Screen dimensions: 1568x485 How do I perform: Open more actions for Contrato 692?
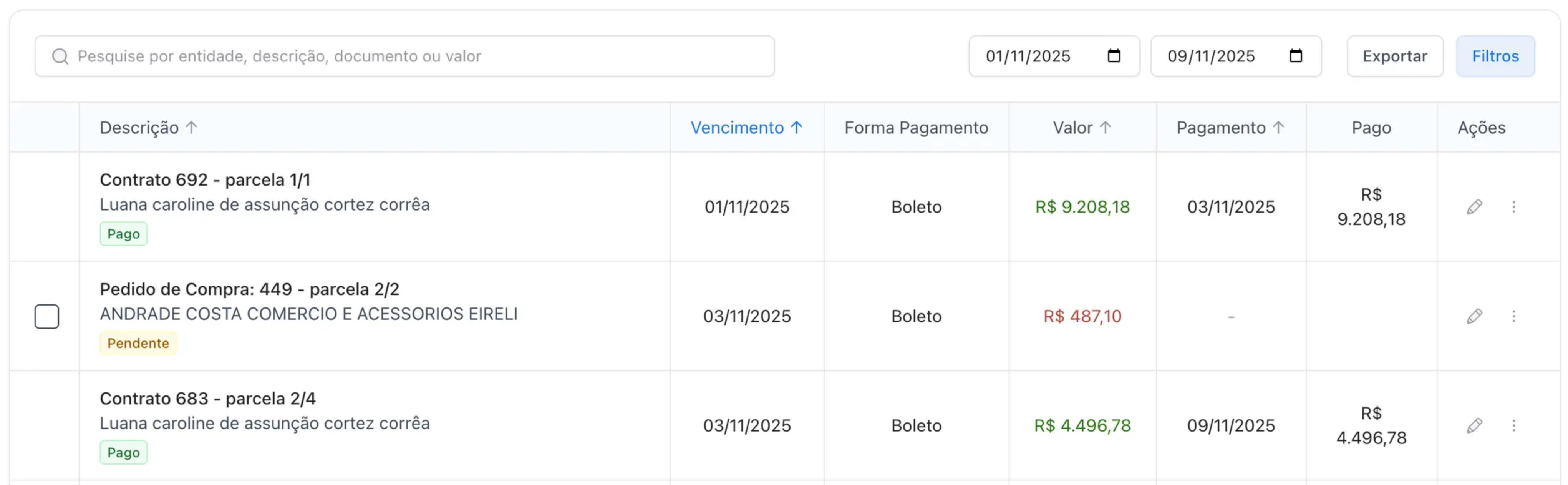click(1514, 207)
